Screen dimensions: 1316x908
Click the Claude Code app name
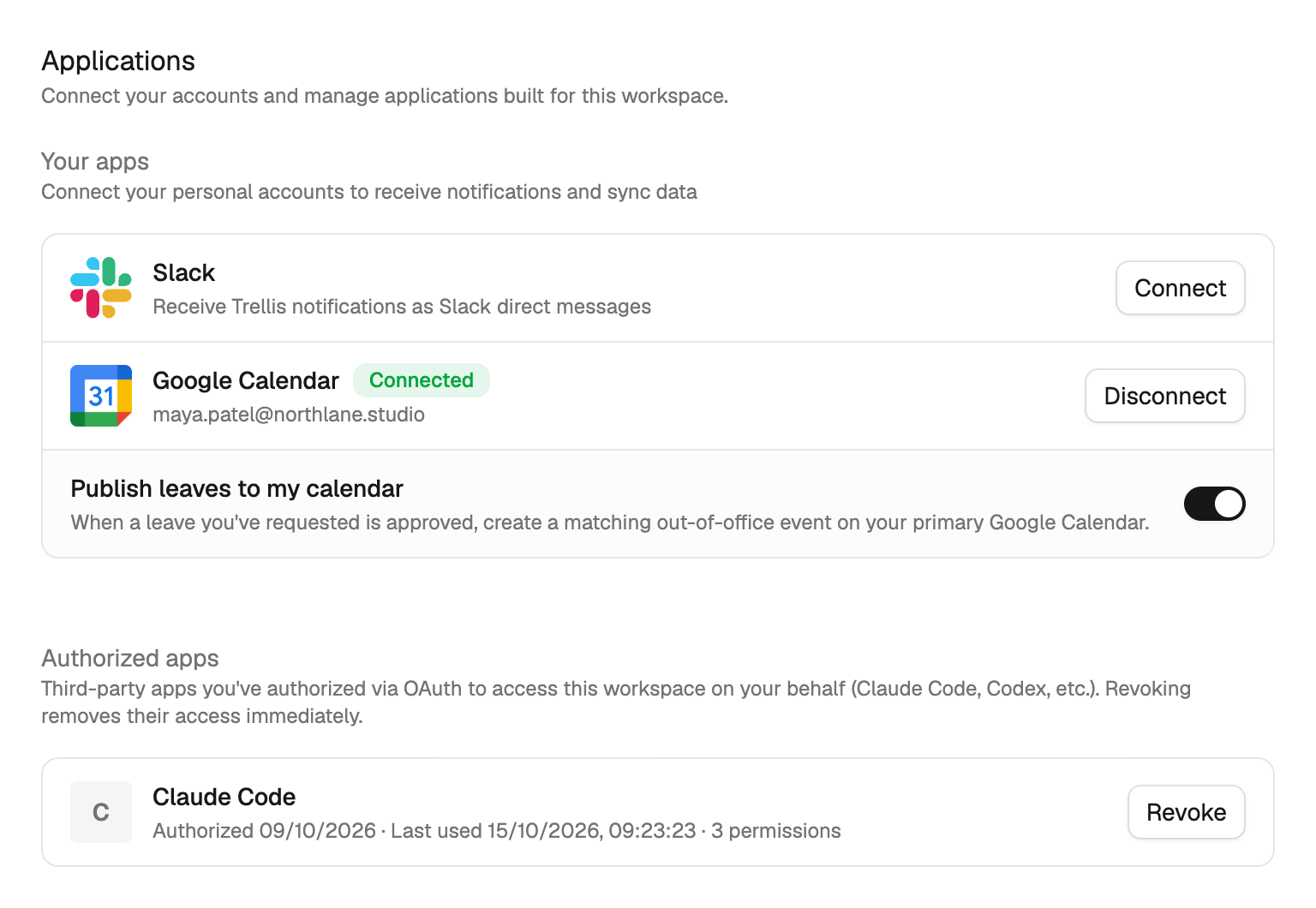(x=224, y=797)
